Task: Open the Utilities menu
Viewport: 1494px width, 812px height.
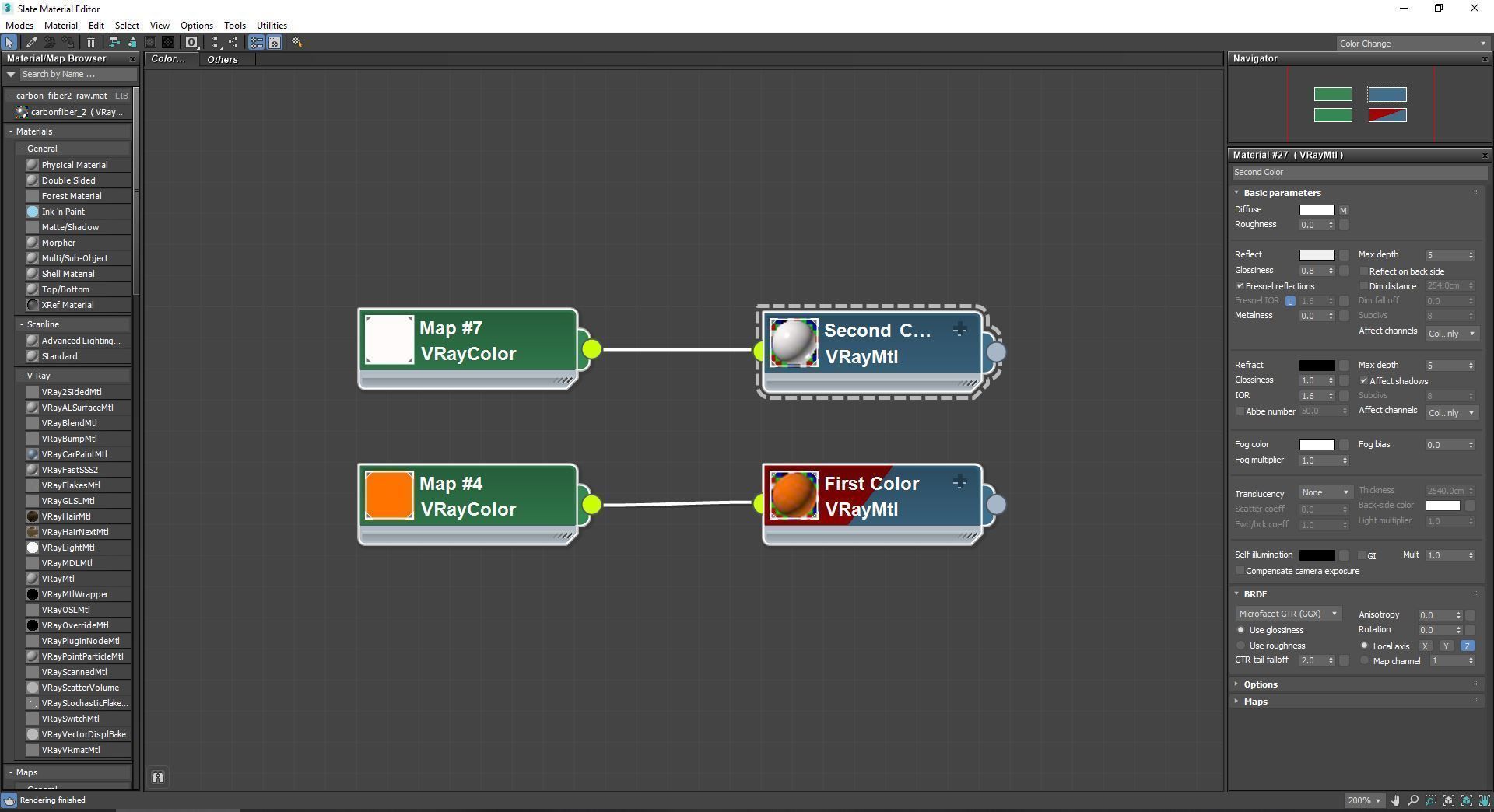Action: coord(272,26)
